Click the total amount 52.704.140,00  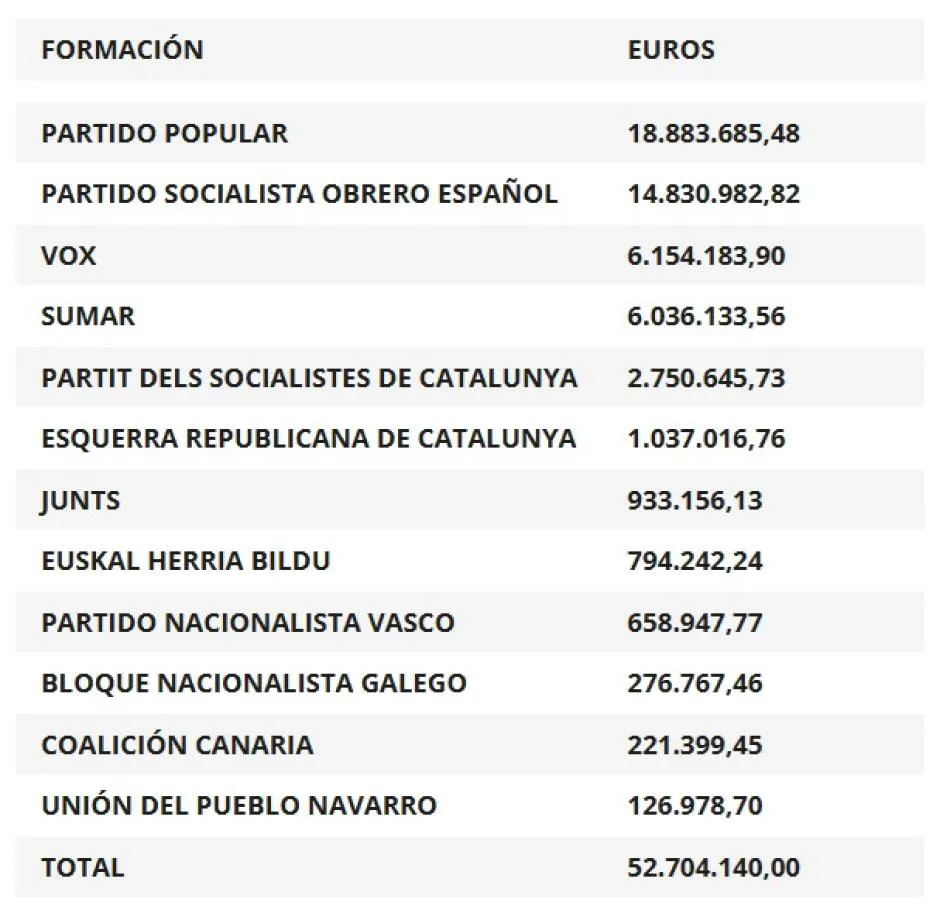tap(713, 868)
